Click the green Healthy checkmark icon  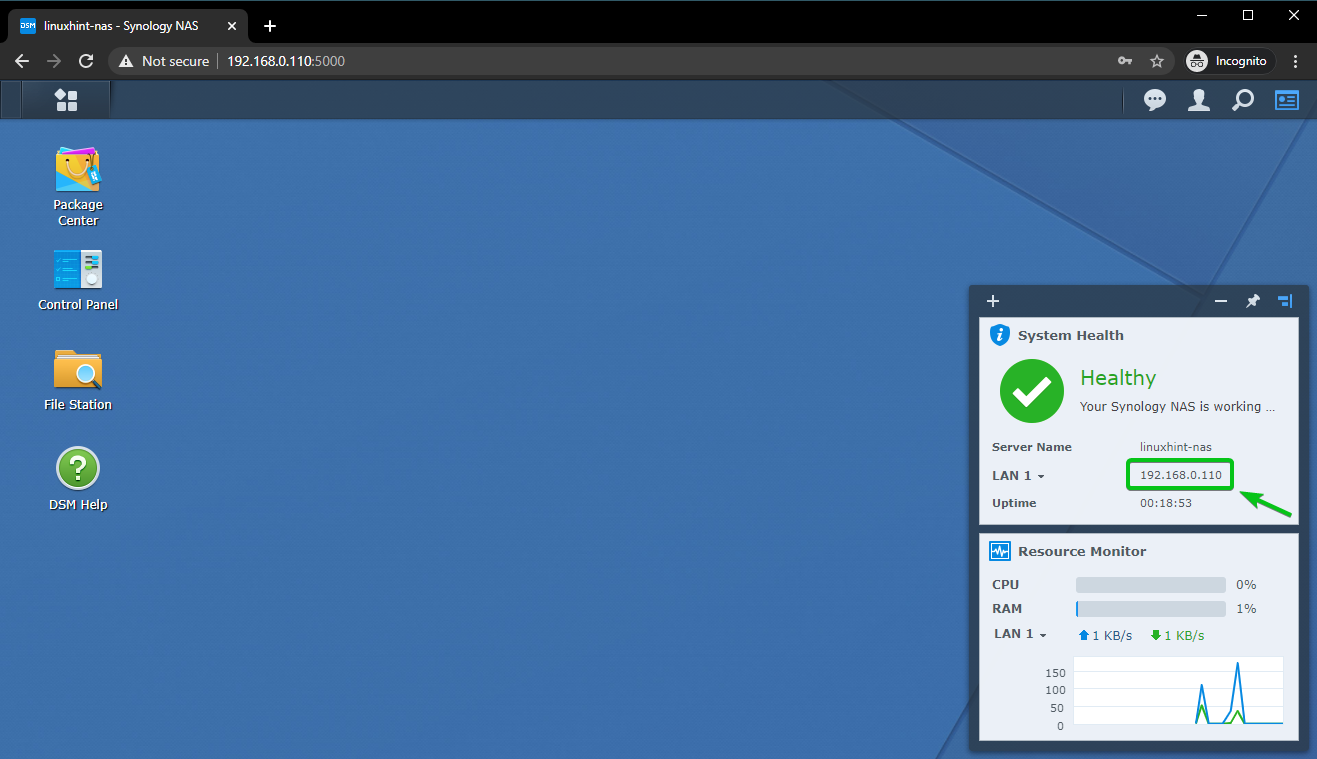pyautogui.click(x=1032, y=391)
